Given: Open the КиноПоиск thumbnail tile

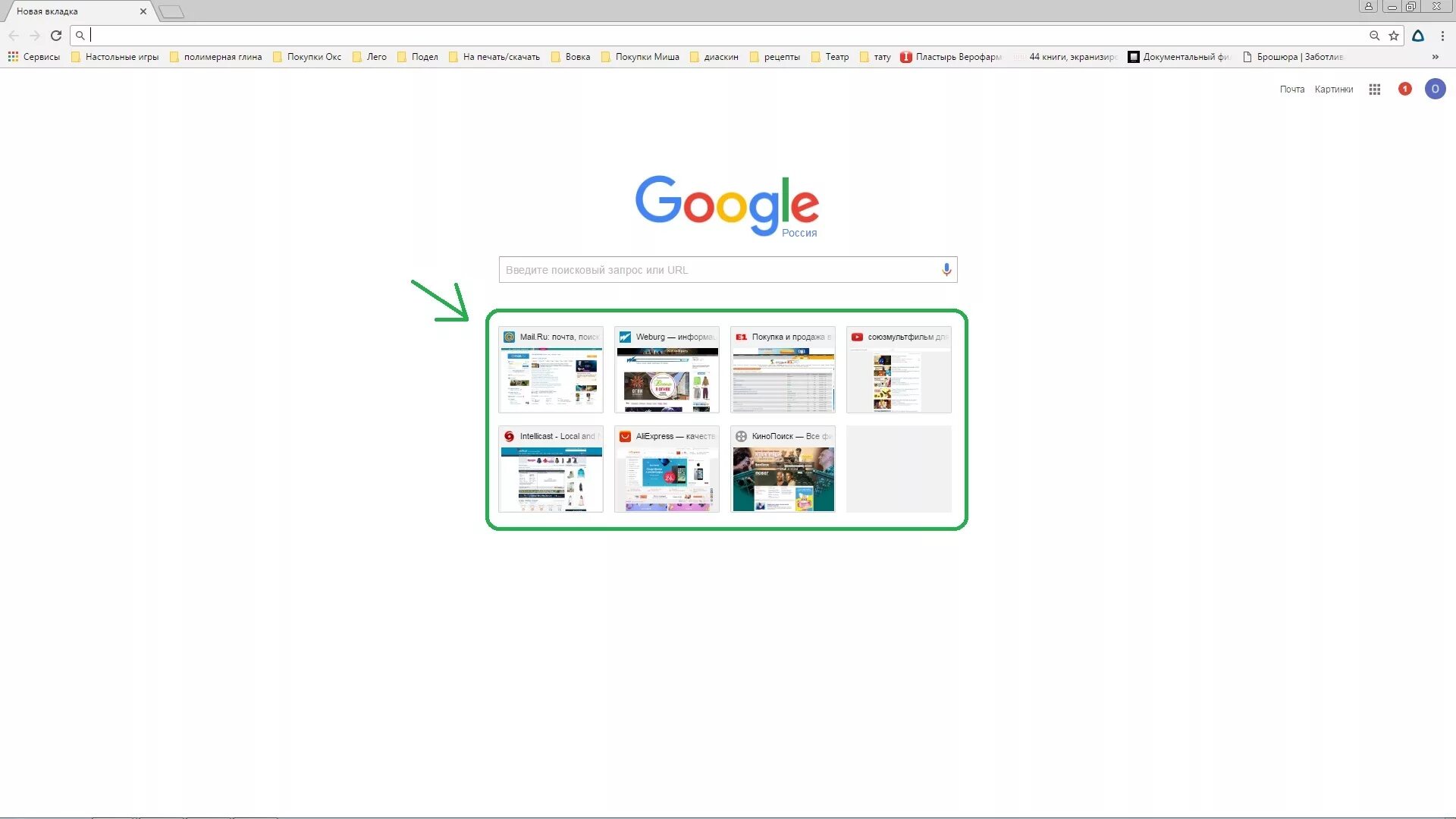Looking at the screenshot, I should point(783,469).
